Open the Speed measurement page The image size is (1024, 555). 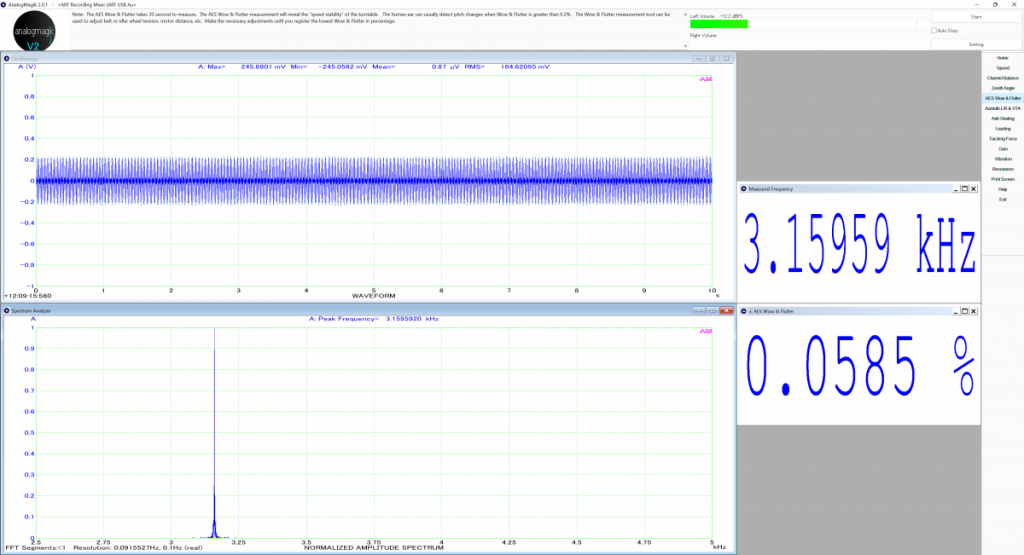(x=1002, y=68)
